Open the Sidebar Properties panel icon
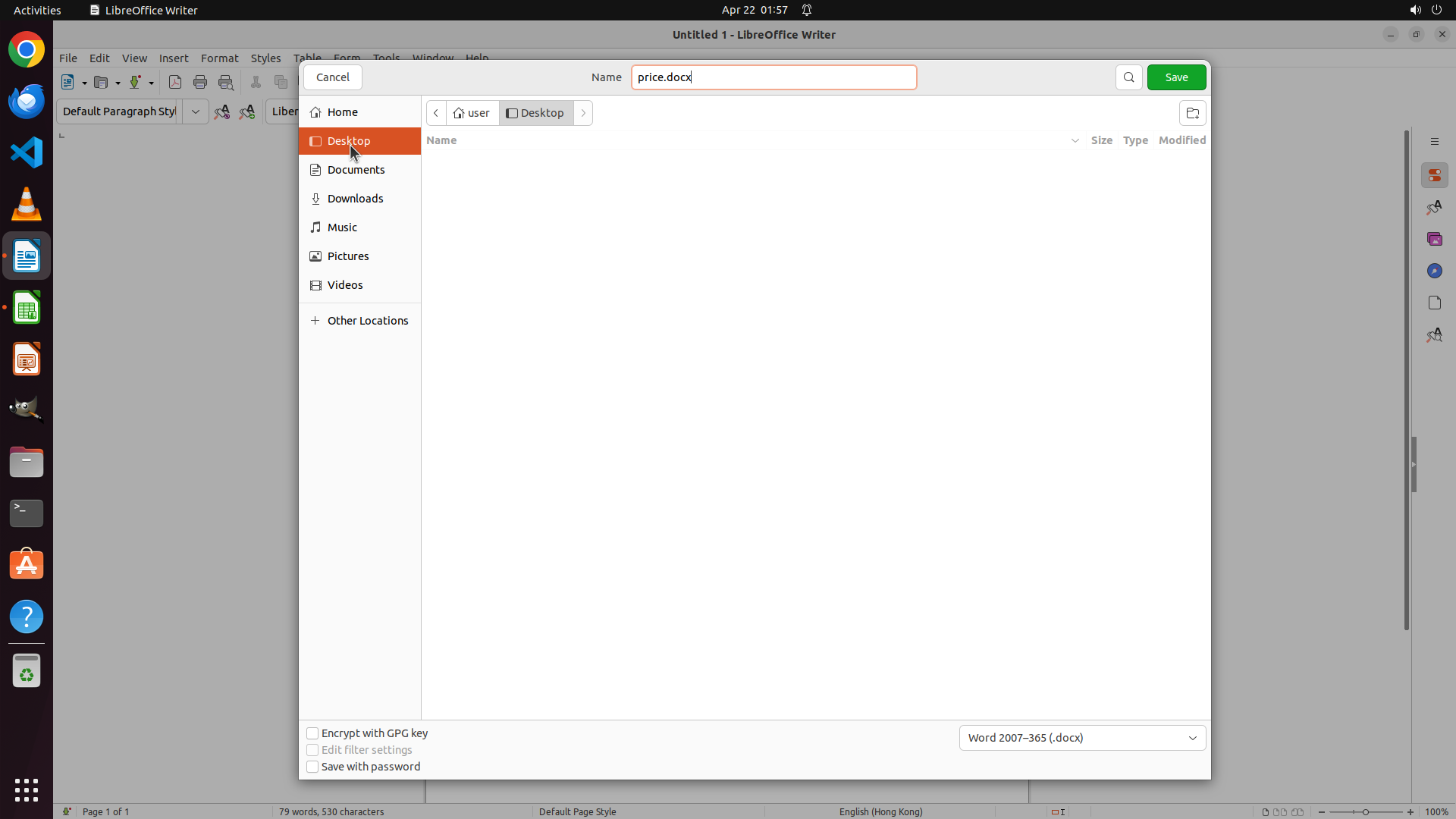The height and width of the screenshot is (819, 1456). [1434, 175]
